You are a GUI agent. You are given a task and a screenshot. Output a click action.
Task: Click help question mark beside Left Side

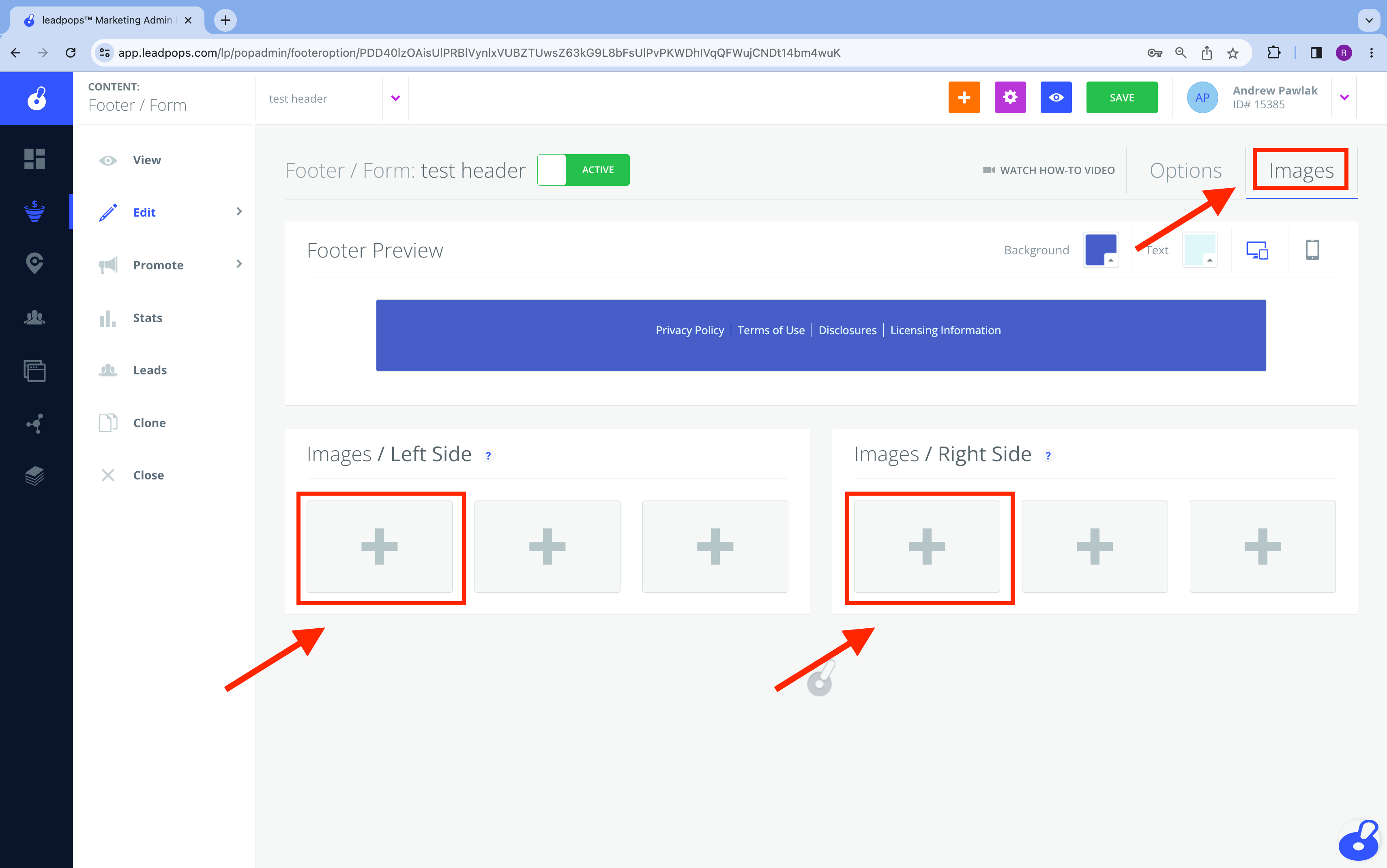click(x=488, y=456)
